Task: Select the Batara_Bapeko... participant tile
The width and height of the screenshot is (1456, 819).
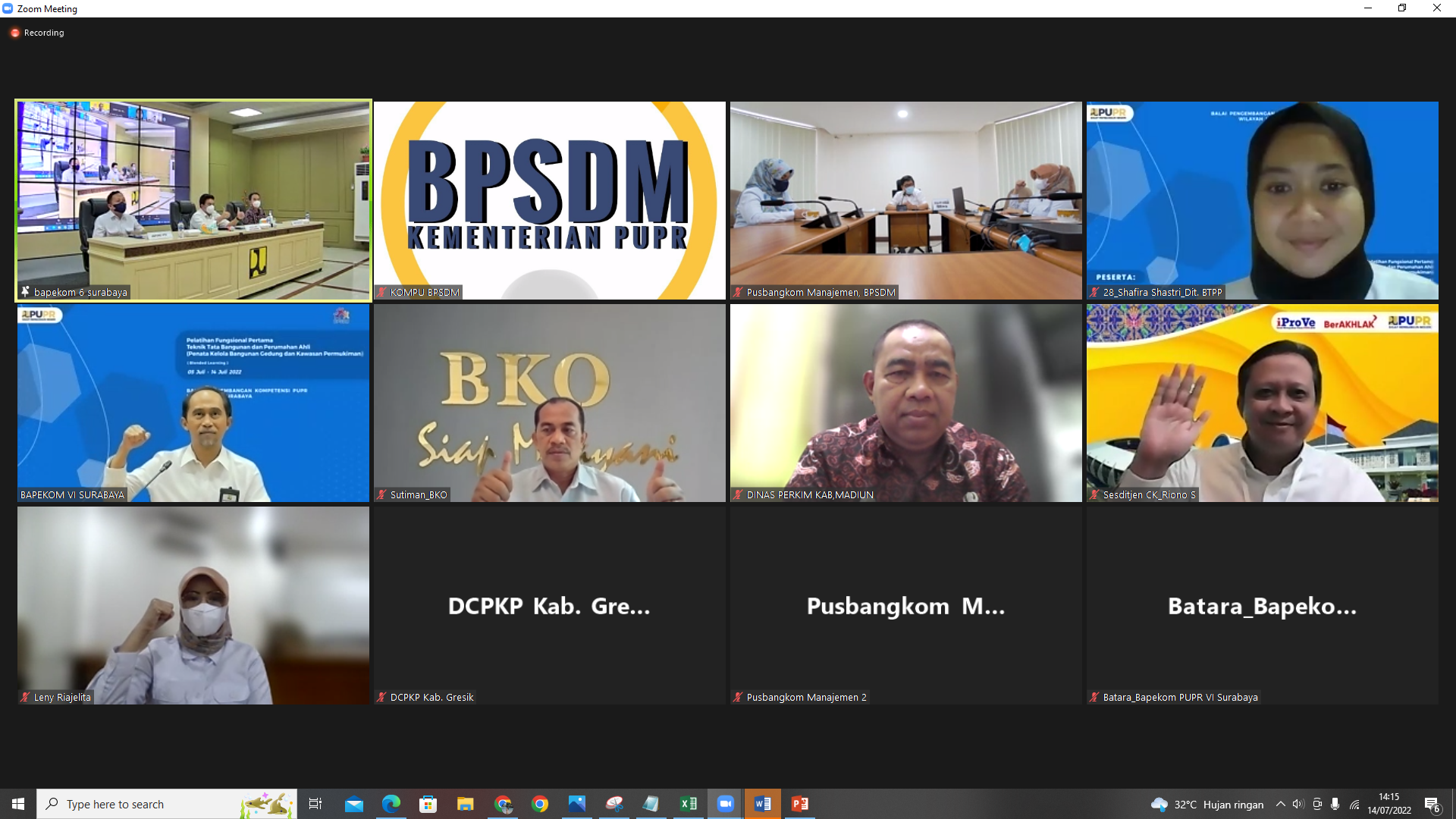Action: [x=1263, y=605]
